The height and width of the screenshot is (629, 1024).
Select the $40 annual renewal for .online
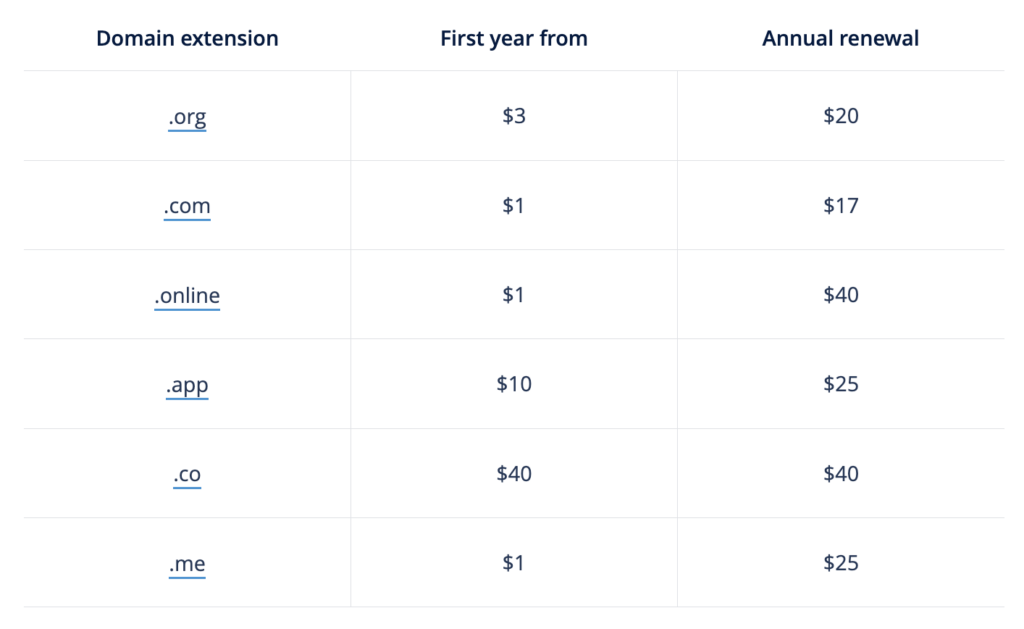coord(840,295)
